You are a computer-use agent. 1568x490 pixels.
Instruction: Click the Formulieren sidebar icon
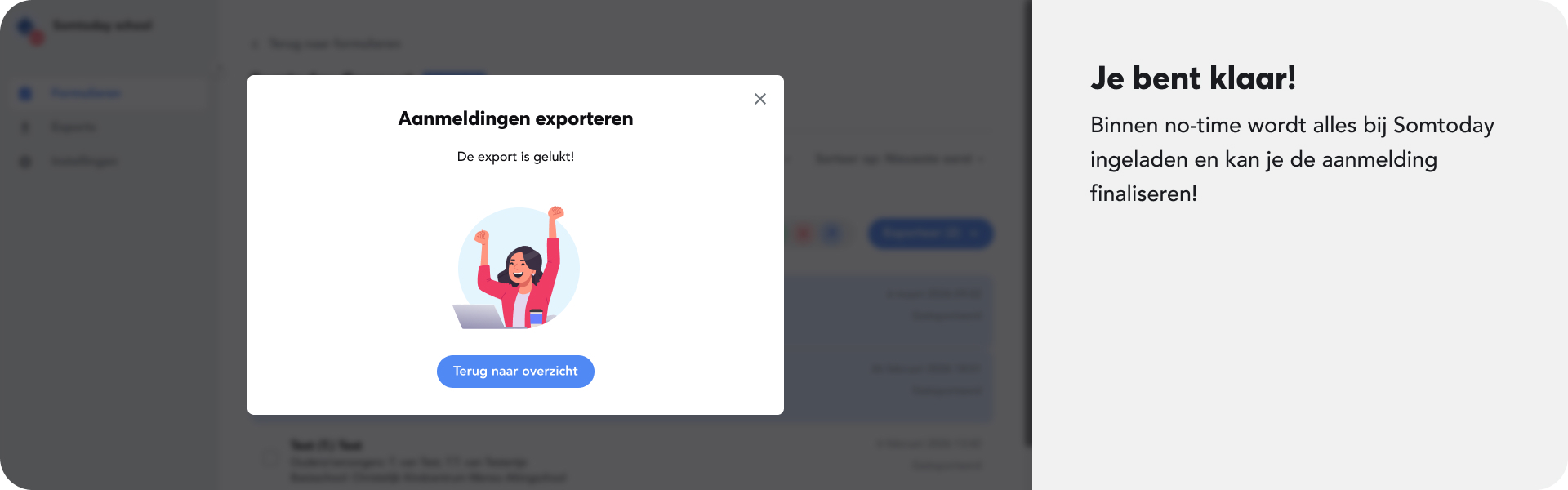tap(25, 94)
